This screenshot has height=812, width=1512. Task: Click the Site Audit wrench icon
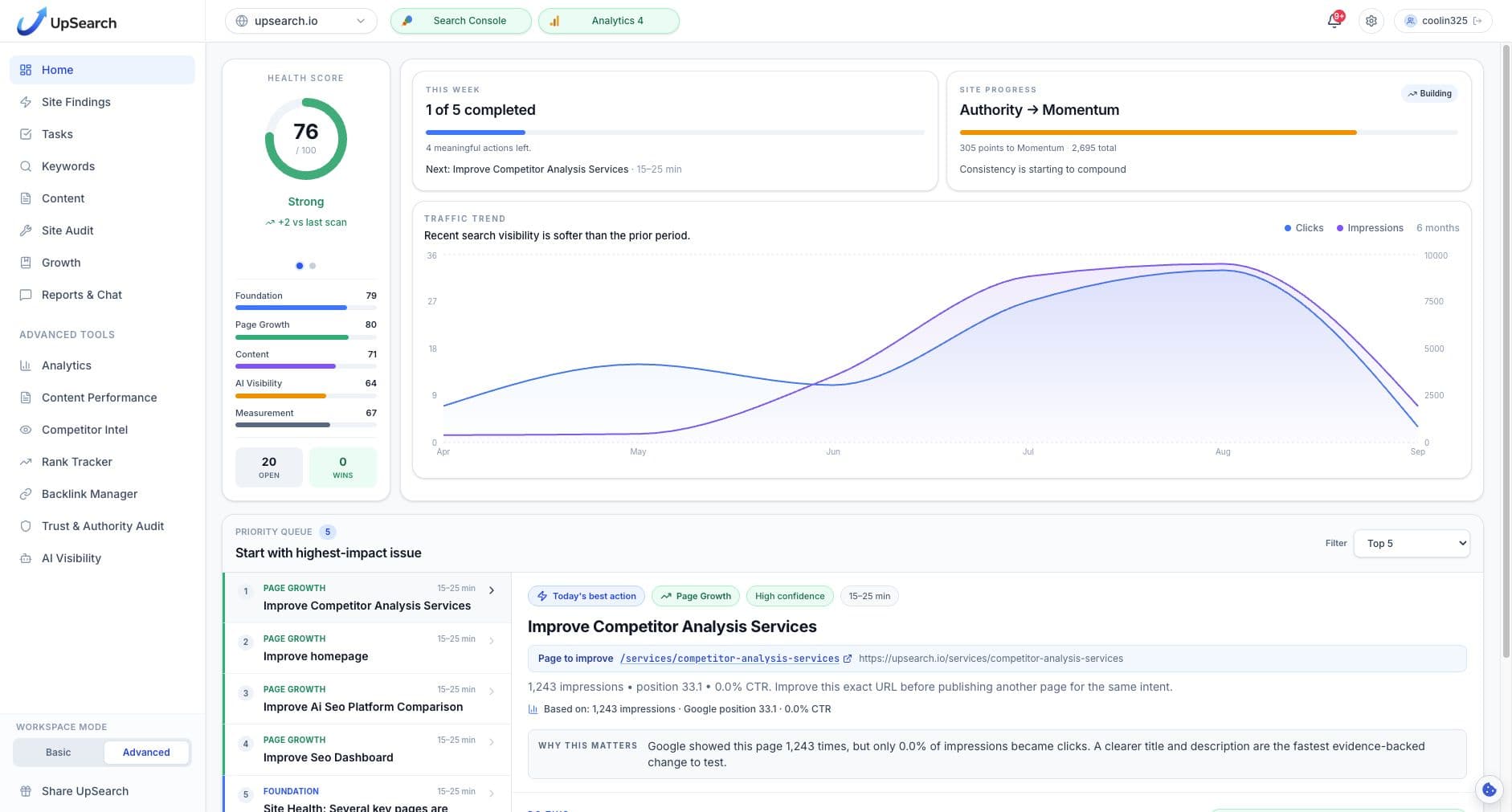click(x=26, y=231)
